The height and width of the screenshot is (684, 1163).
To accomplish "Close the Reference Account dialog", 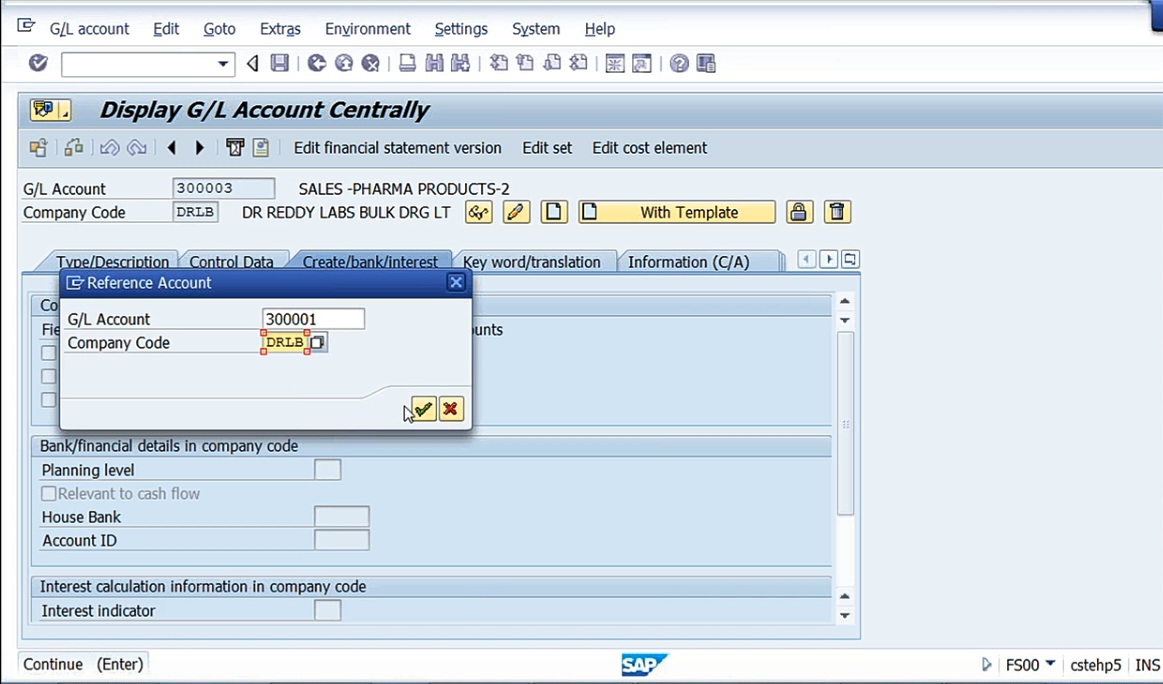I will [x=456, y=282].
